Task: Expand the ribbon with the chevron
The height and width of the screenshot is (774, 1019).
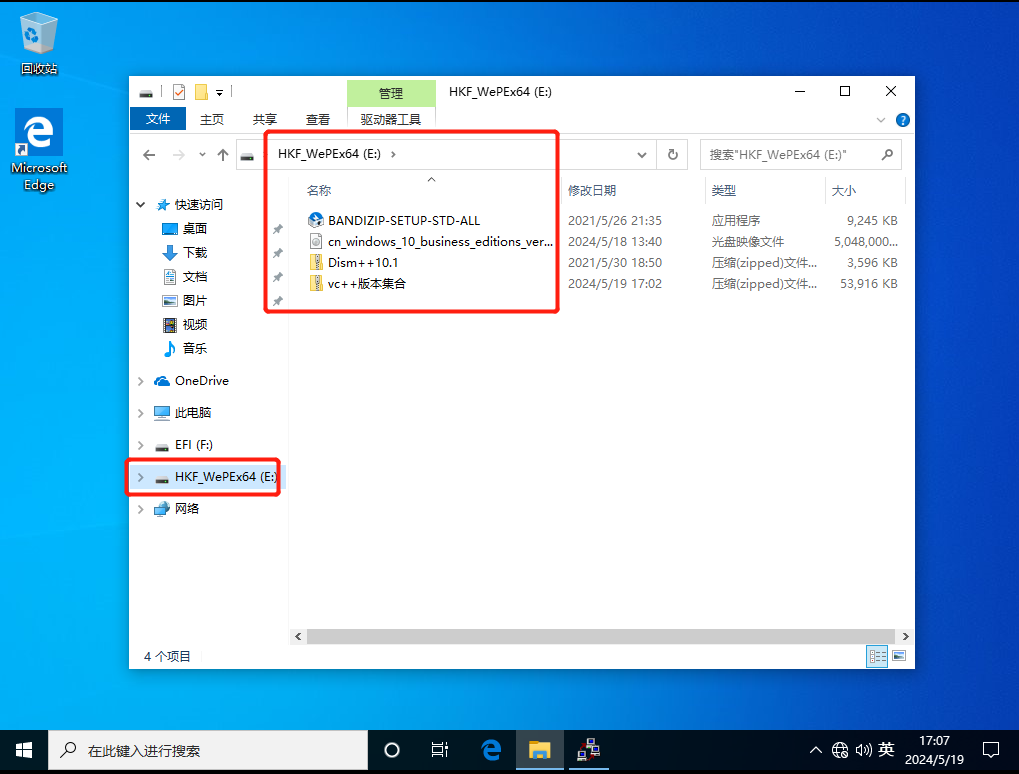Action: (x=881, y=120)
